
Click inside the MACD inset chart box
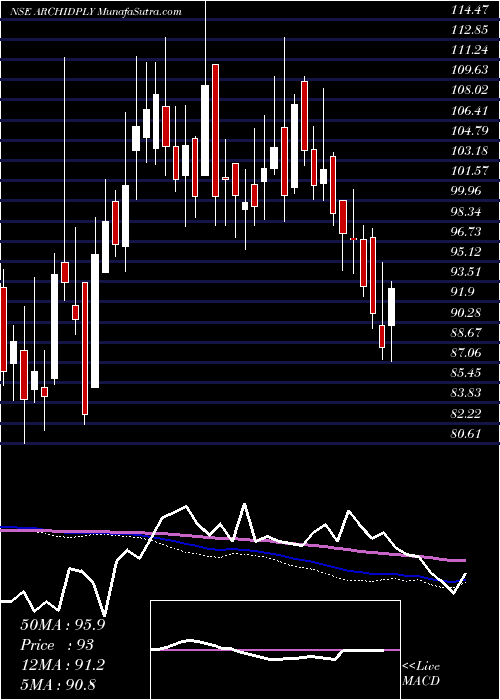point(275,650)
